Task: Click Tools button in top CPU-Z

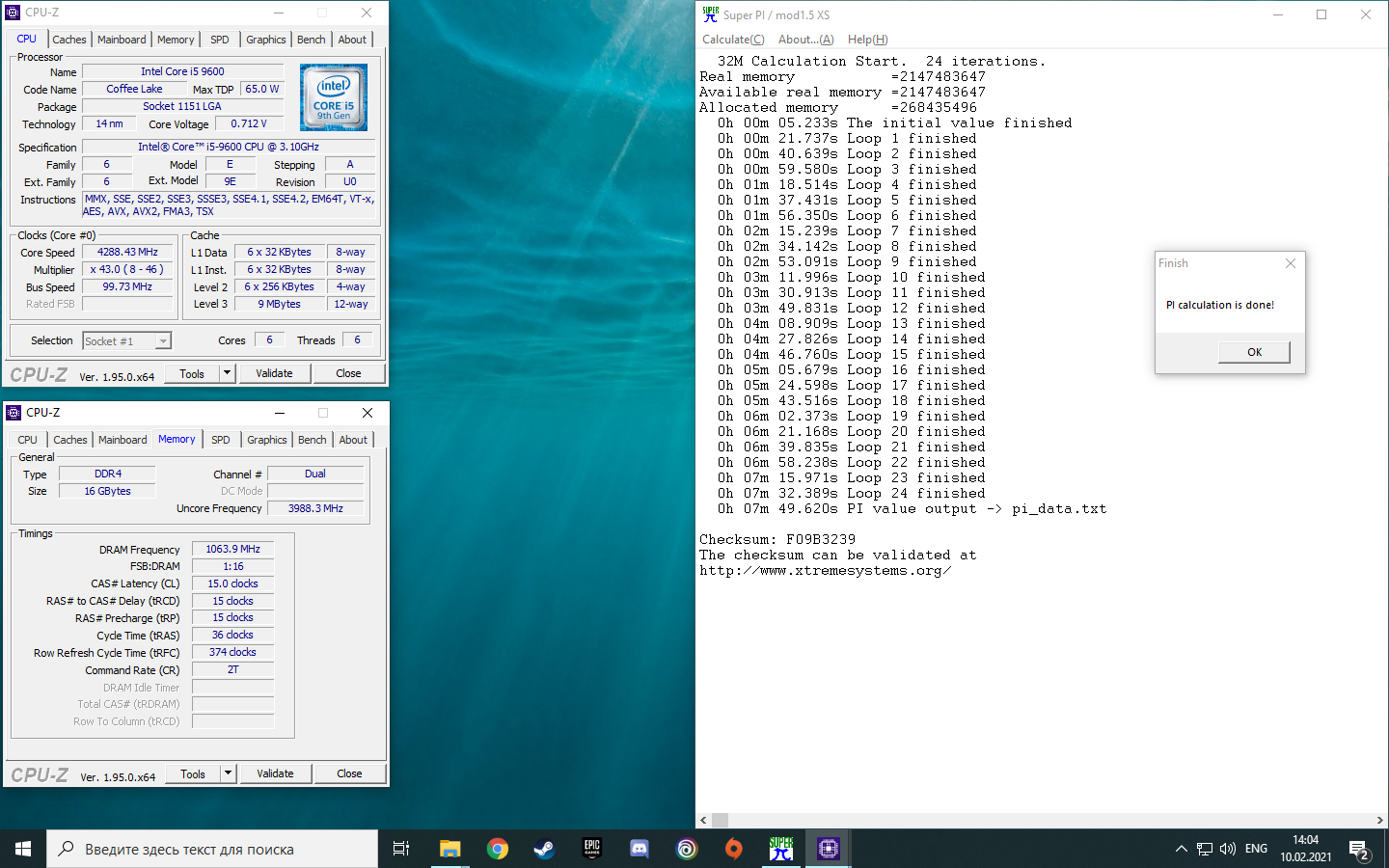Action: point(192,373)
